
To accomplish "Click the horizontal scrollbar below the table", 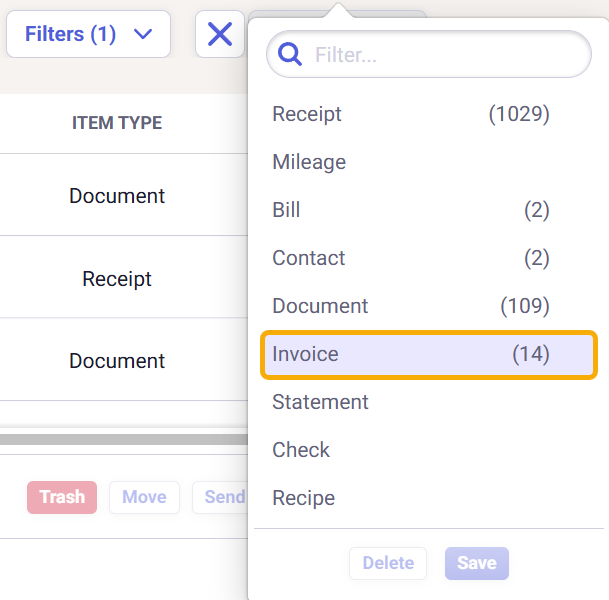I will (123, 439).
